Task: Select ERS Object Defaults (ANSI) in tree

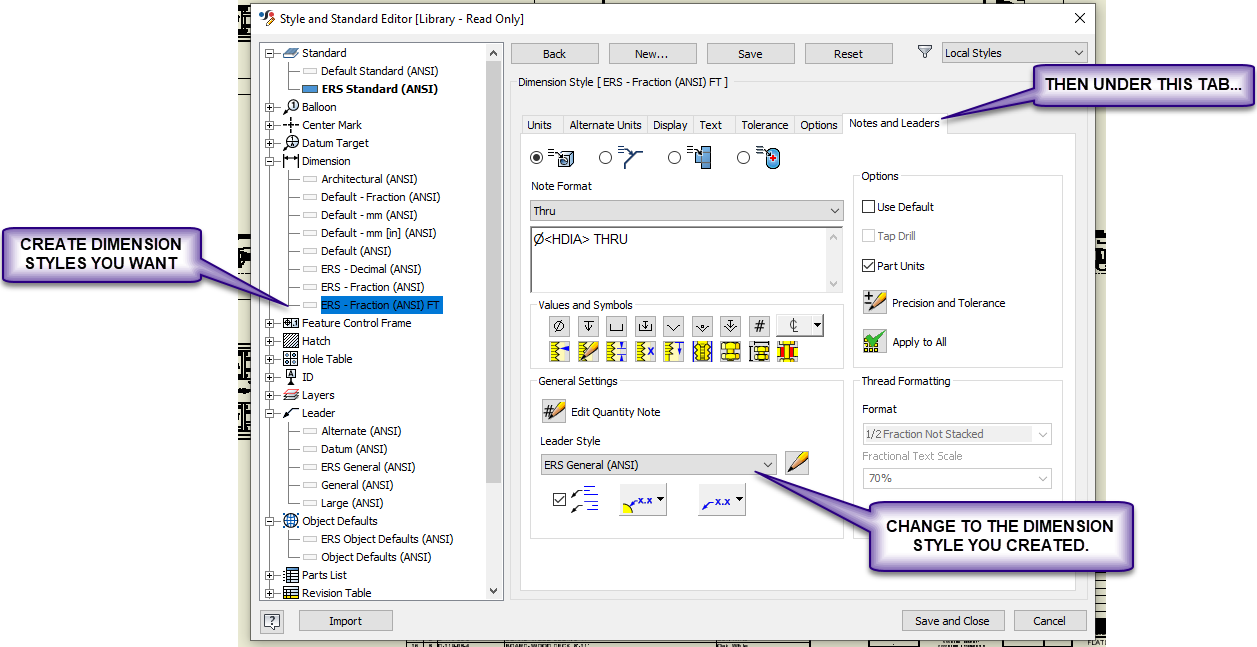Action: [387, 539]
